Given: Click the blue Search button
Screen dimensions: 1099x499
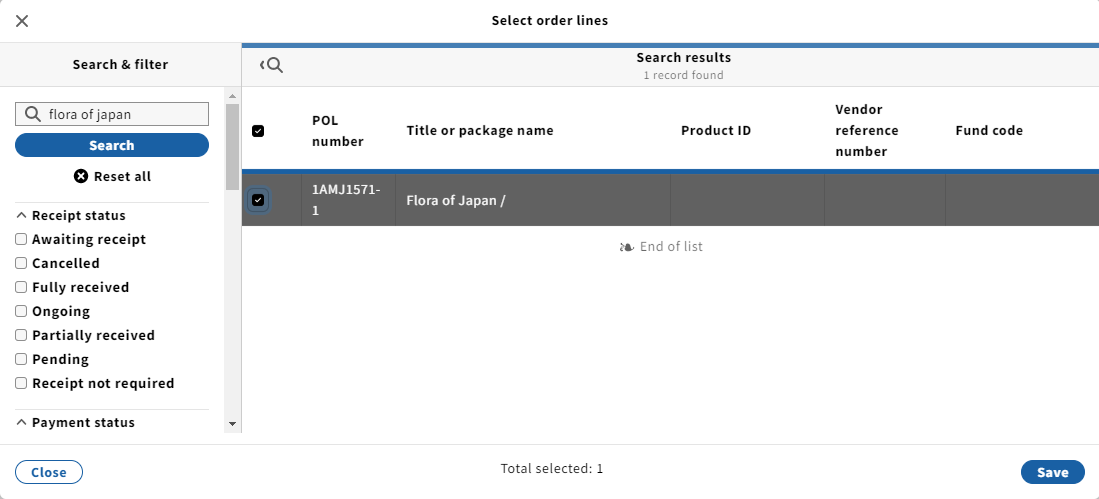Looking at the screenshot, I should point(111,145).
